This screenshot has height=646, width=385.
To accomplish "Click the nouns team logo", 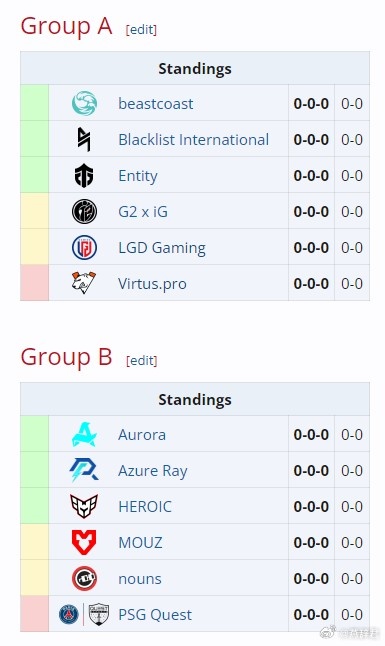I will pos(85,578).
